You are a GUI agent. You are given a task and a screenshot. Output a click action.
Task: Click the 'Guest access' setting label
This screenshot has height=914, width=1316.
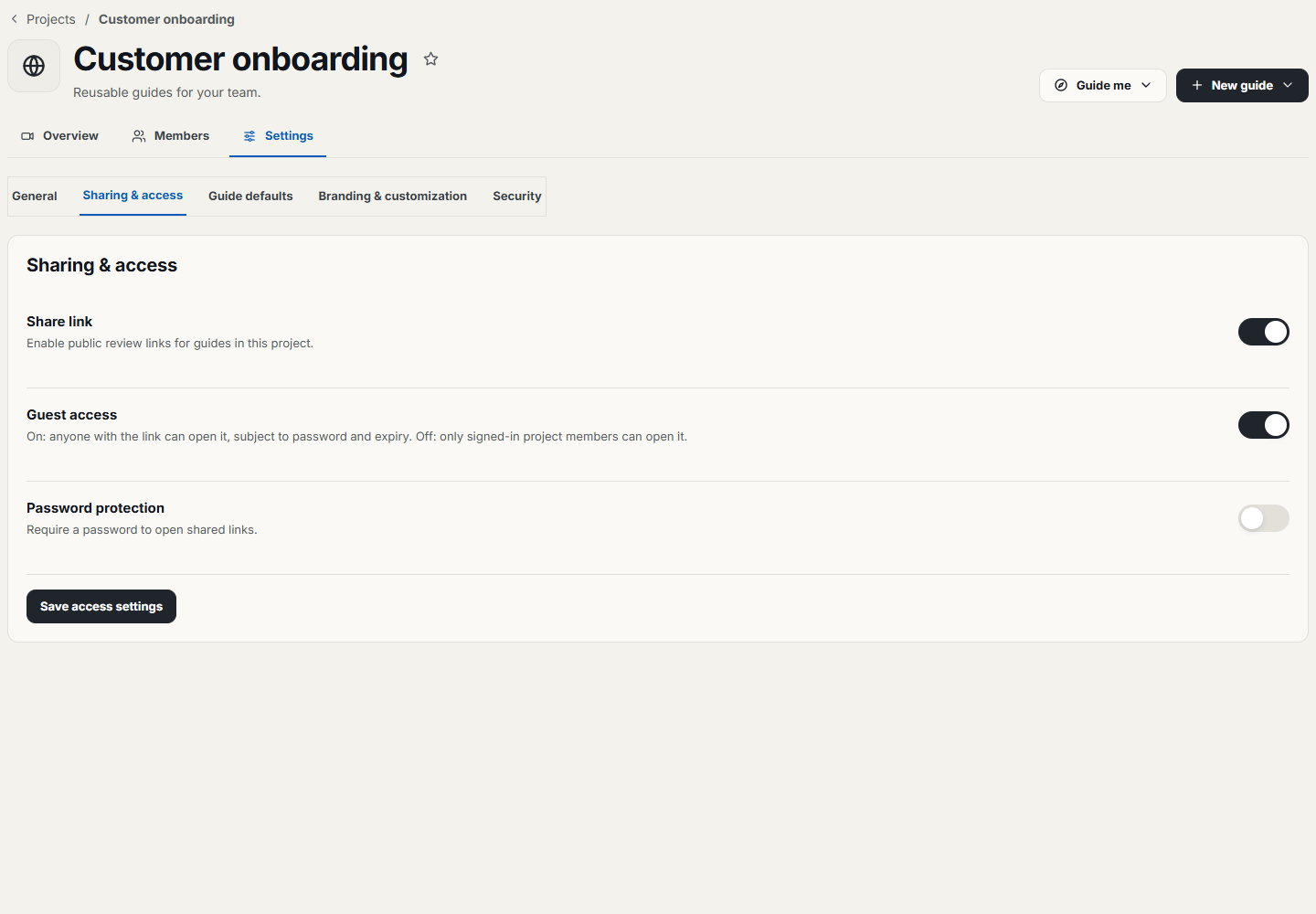pyautogui.click(x=71, y=415)
